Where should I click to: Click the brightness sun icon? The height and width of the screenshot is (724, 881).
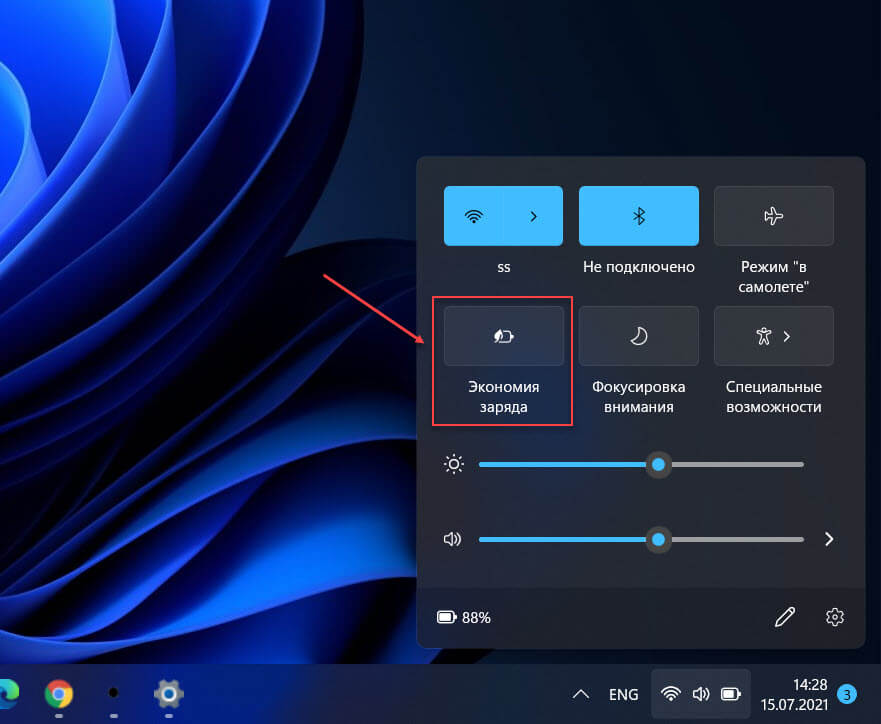[x=453, y=464]
